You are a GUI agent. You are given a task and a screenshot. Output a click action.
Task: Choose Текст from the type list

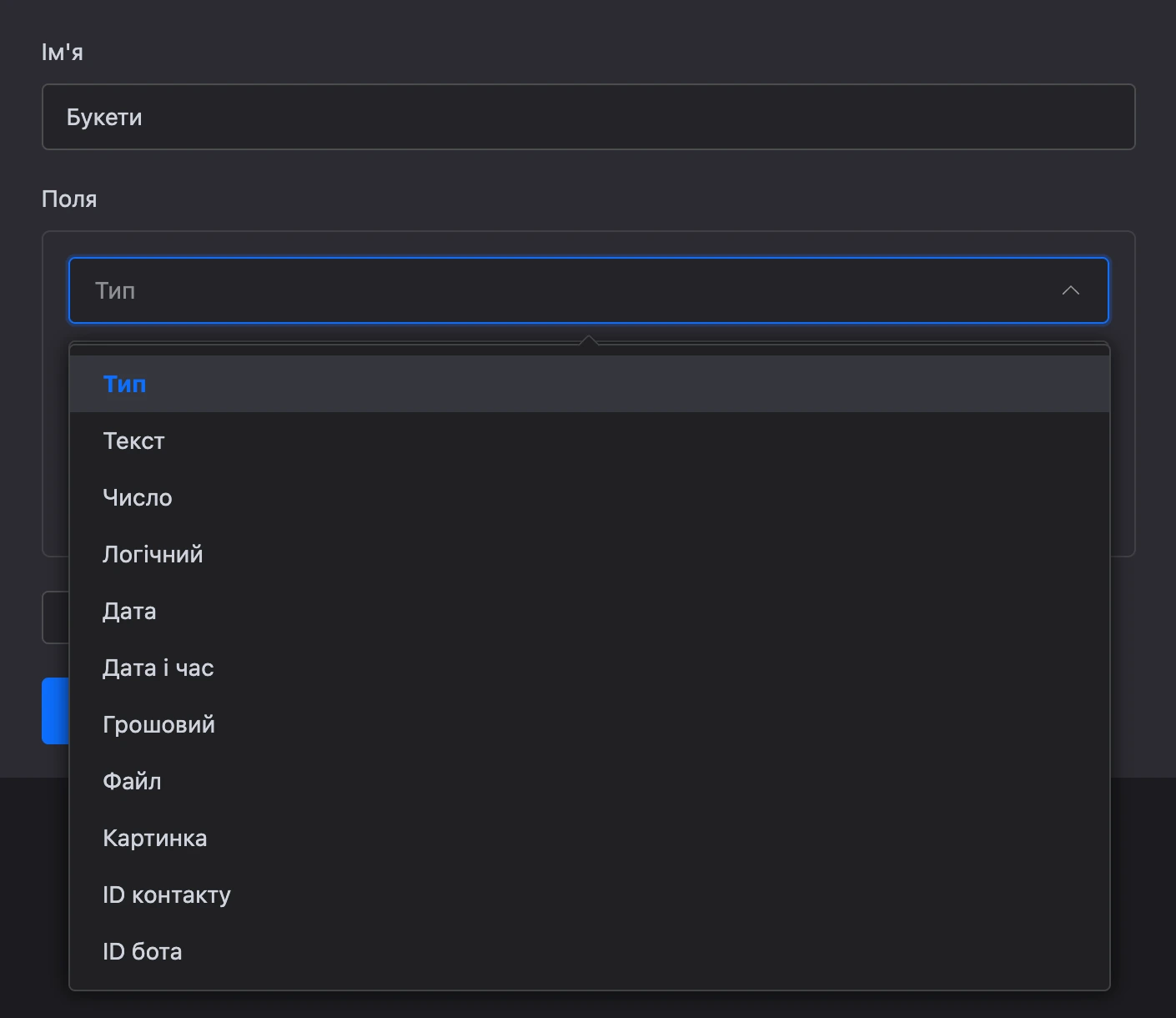pyautogui.click(x=590, y=441)
